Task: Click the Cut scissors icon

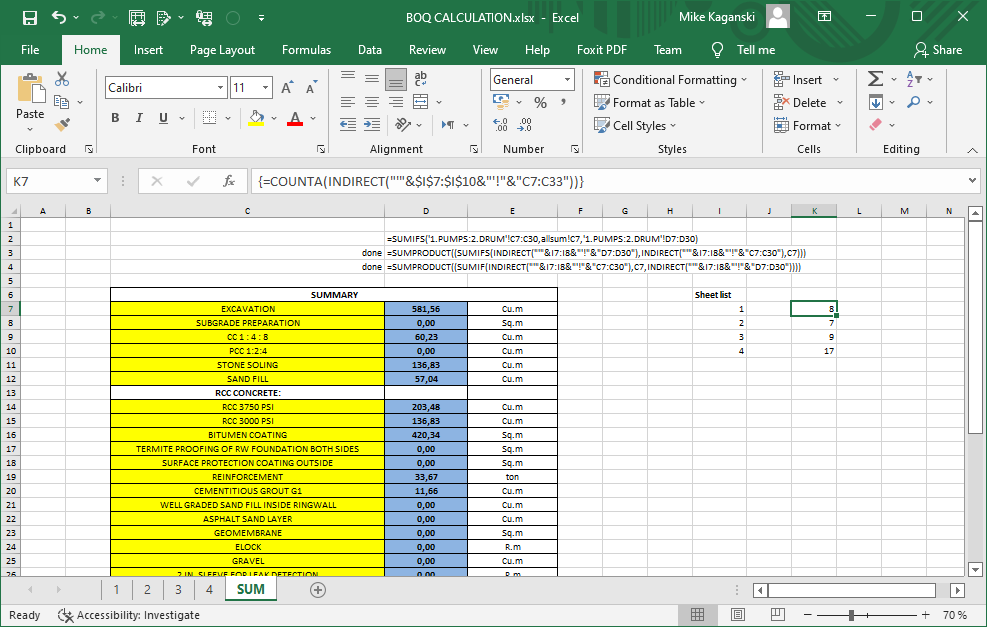Action: click(x=62, y=79)
